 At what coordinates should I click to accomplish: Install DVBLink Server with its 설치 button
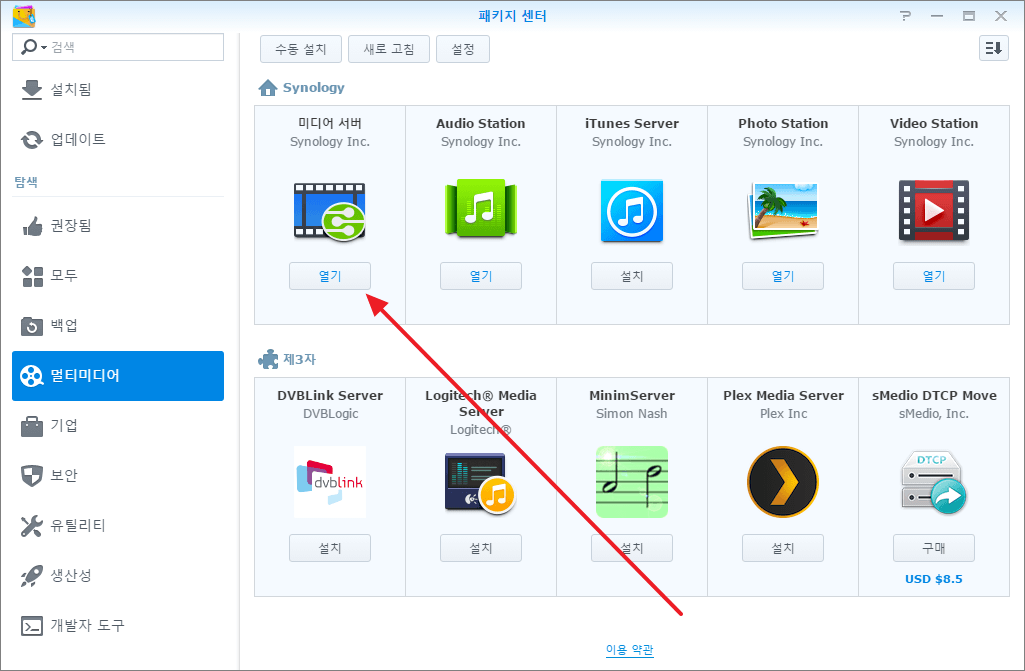329,548
